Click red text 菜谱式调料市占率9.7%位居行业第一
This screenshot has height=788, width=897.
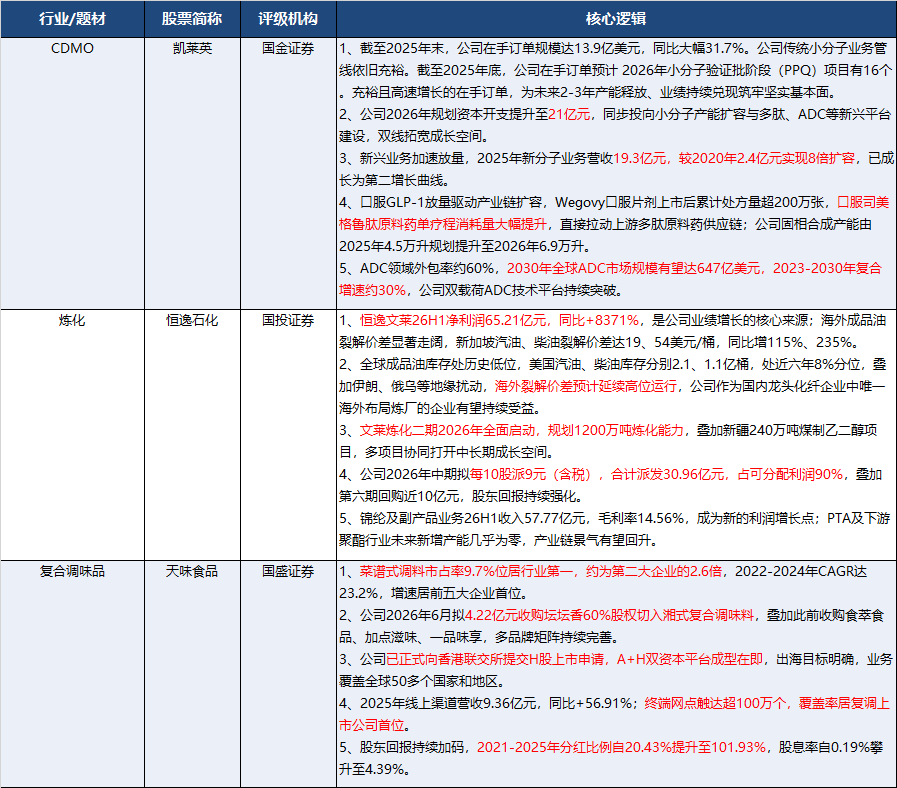click(x=466, y=571)
